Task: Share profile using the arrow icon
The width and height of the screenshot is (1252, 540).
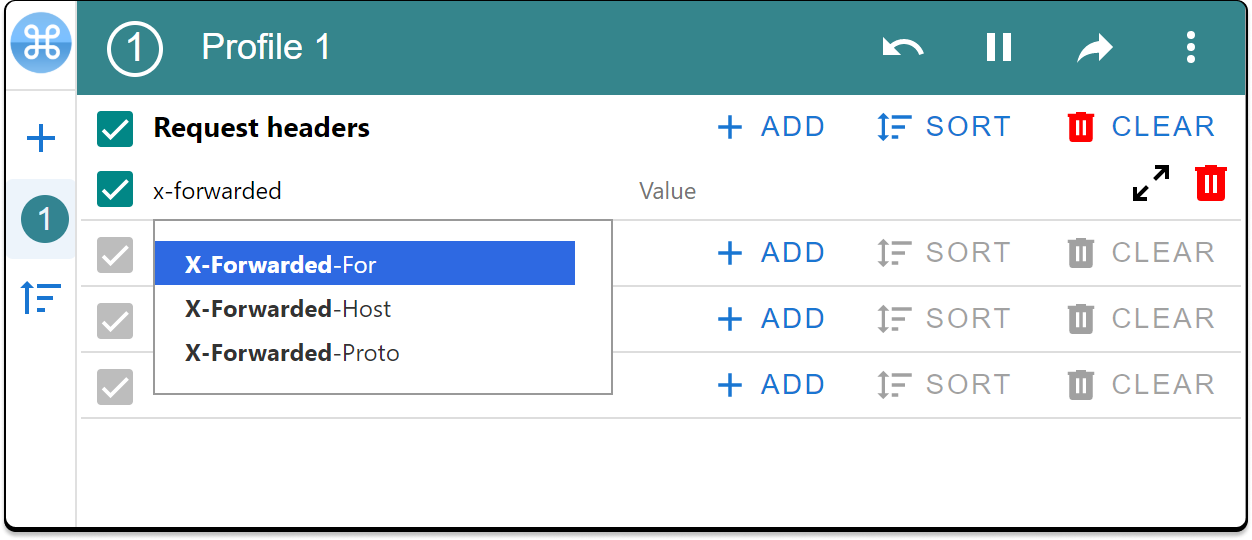Action: pyautogui.click(x=1094, y=47)
